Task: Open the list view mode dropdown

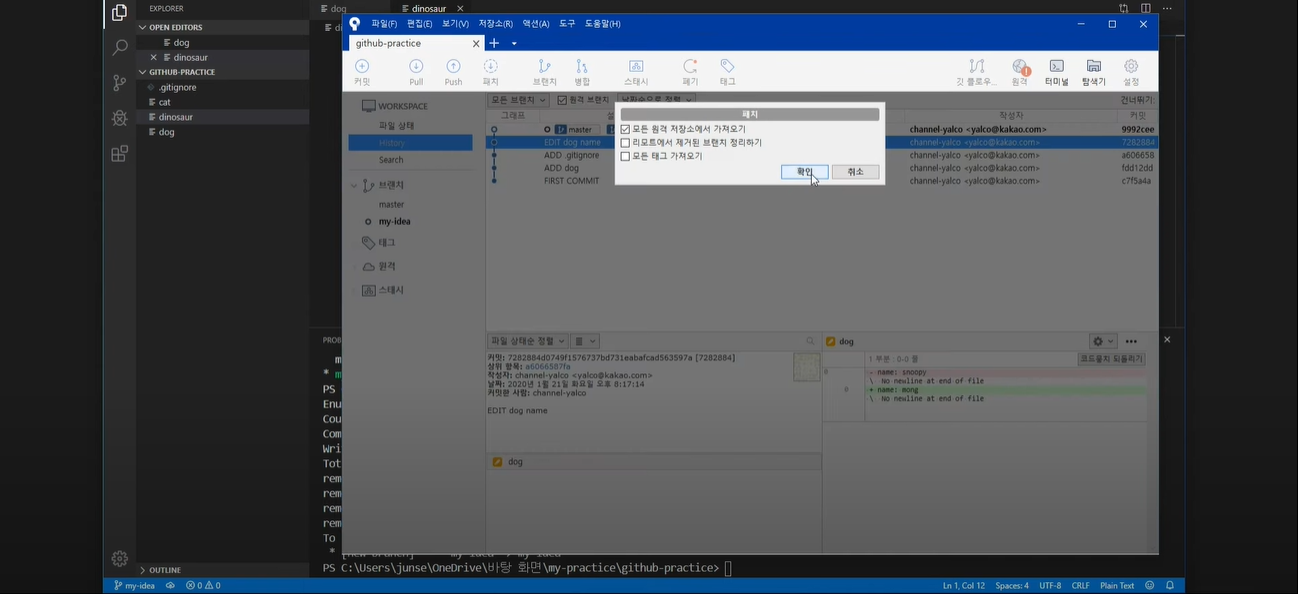Action: [585, 341]
